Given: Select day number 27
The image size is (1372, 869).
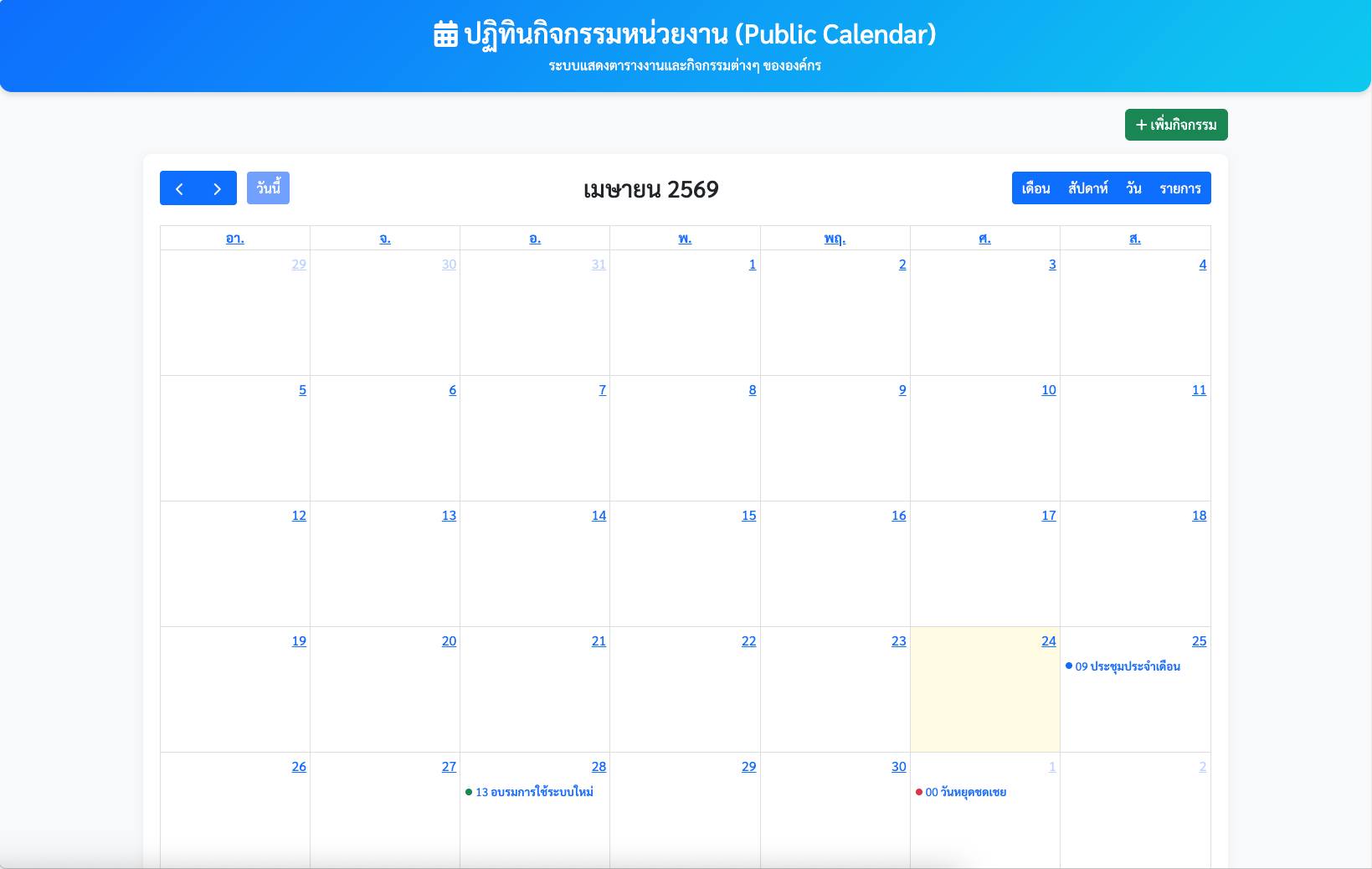Looking at the screenshot, I should coord(450,767).
